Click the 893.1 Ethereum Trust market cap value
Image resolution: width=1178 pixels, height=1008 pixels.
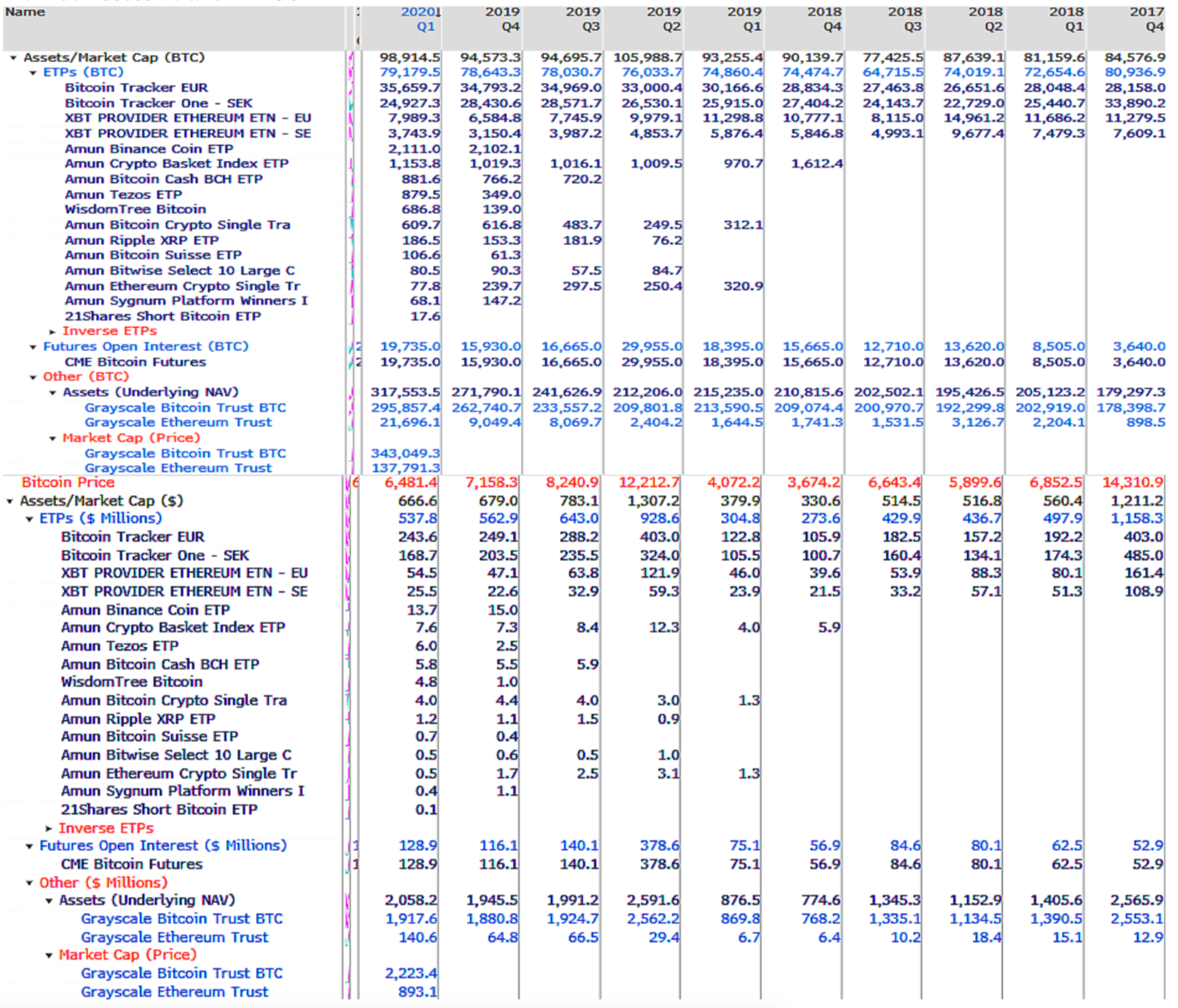pyautogui.click(x=418, y=992)
